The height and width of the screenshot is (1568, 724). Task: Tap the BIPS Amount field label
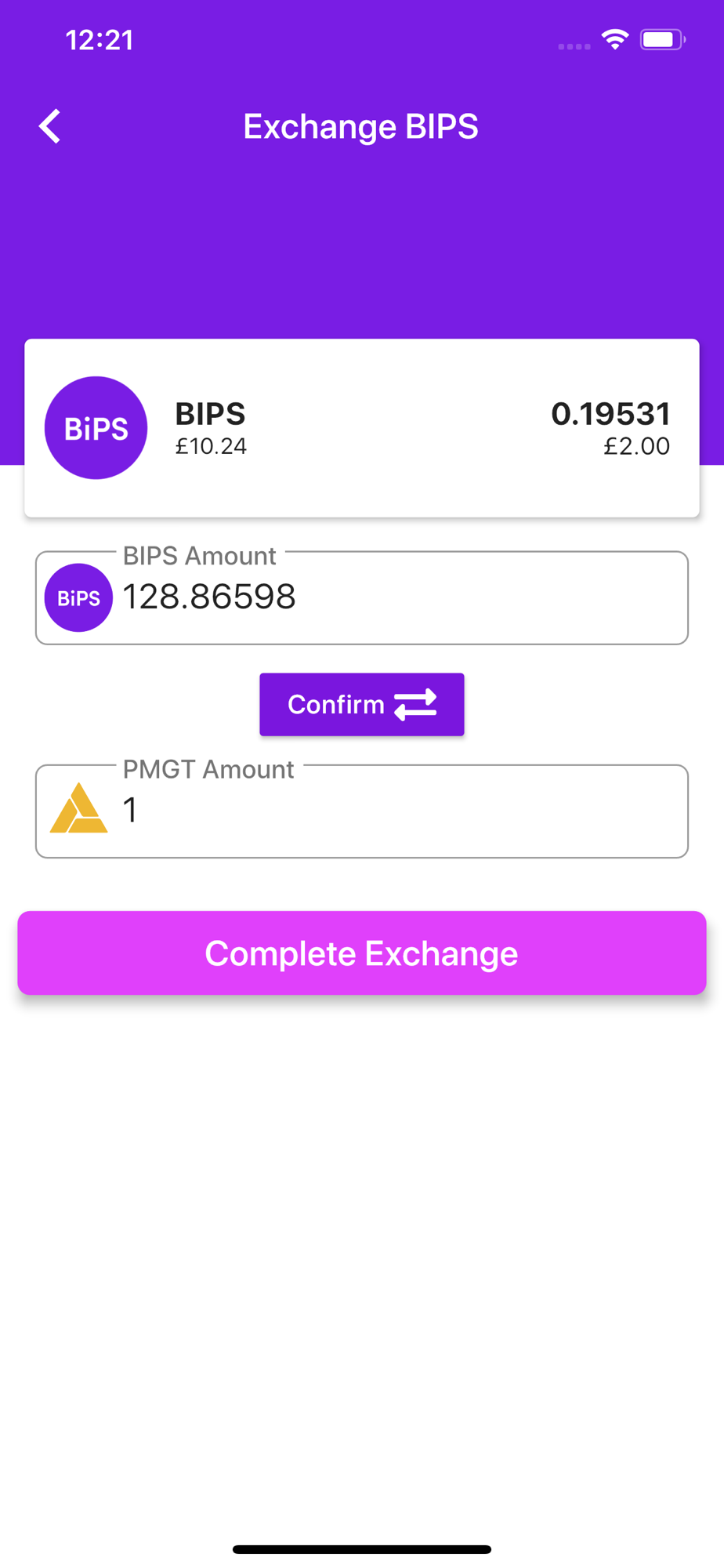(x=199, y=556)
